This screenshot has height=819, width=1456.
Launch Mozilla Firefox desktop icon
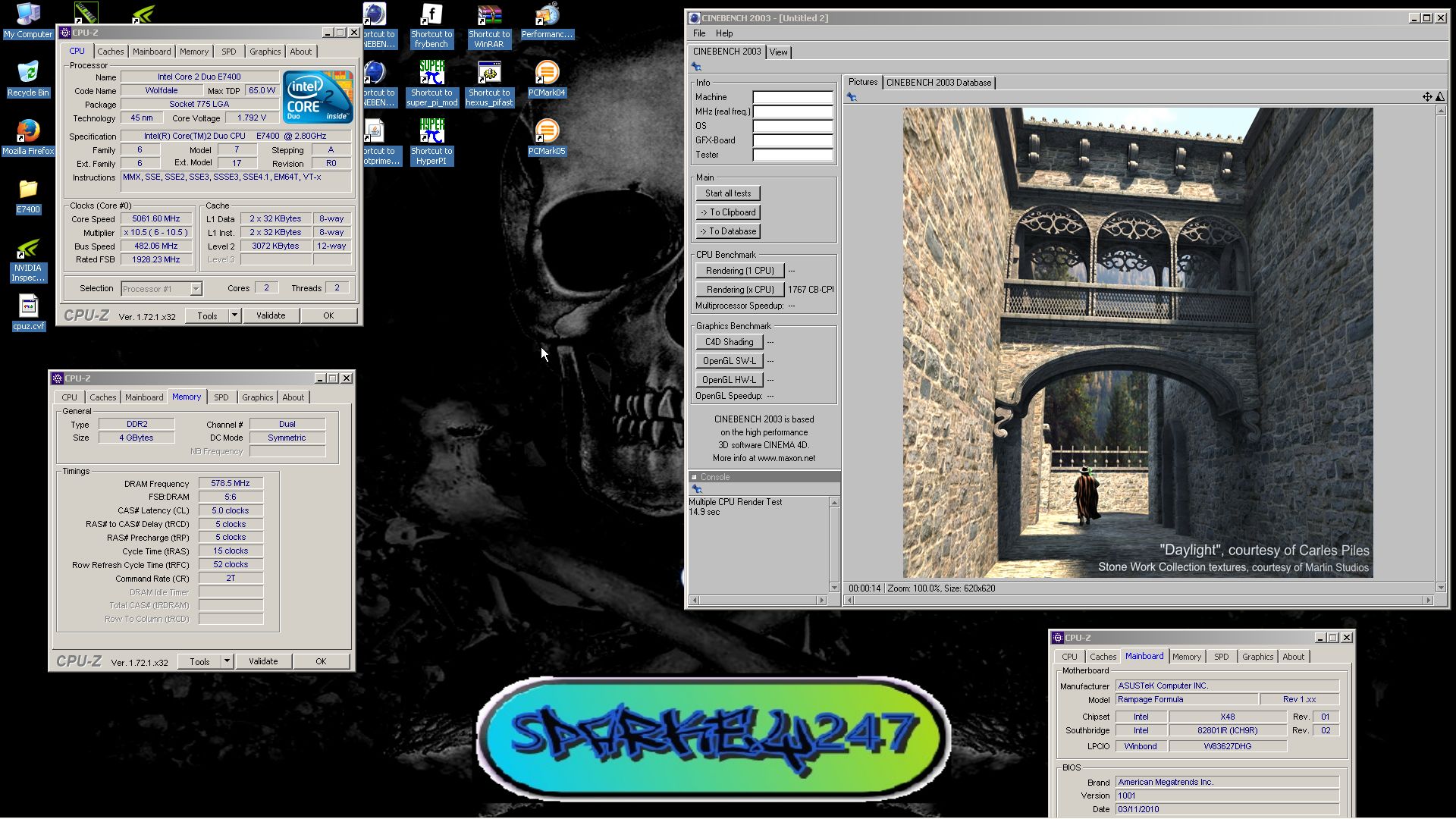[x=28, y=137]
